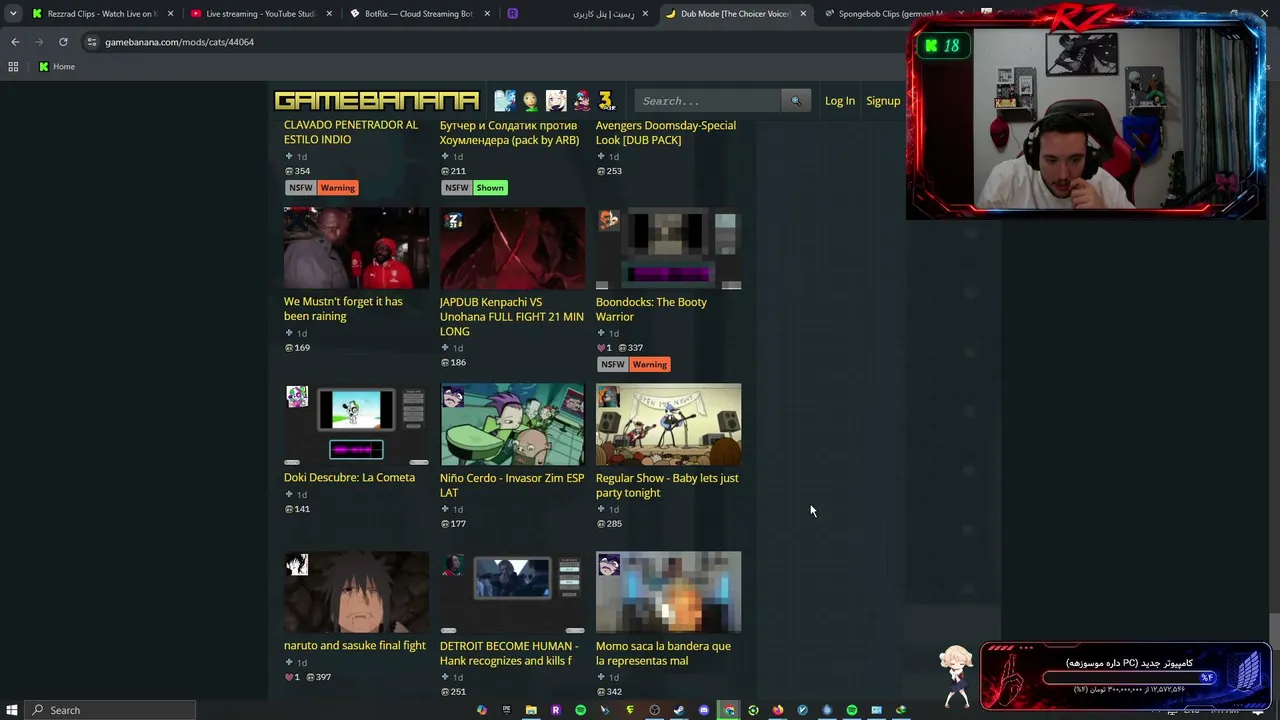
Task: Open the Regular Show band thumbnail
Action: [669, 424]
